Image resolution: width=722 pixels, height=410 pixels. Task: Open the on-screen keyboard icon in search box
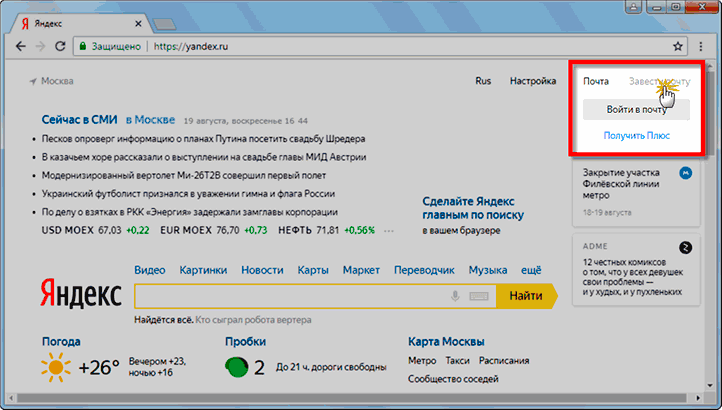(479, 296)
